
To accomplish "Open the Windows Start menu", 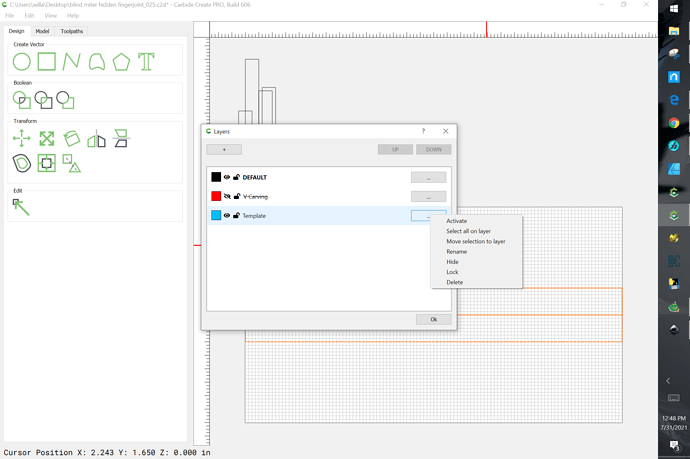I will 674,8.
